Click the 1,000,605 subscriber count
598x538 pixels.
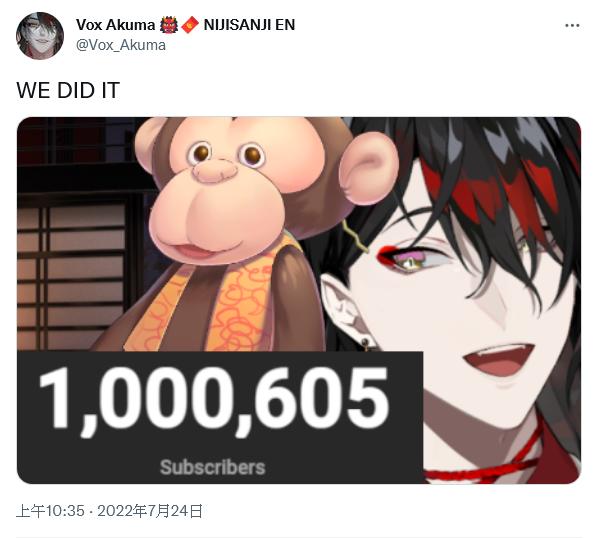(214, 398)
